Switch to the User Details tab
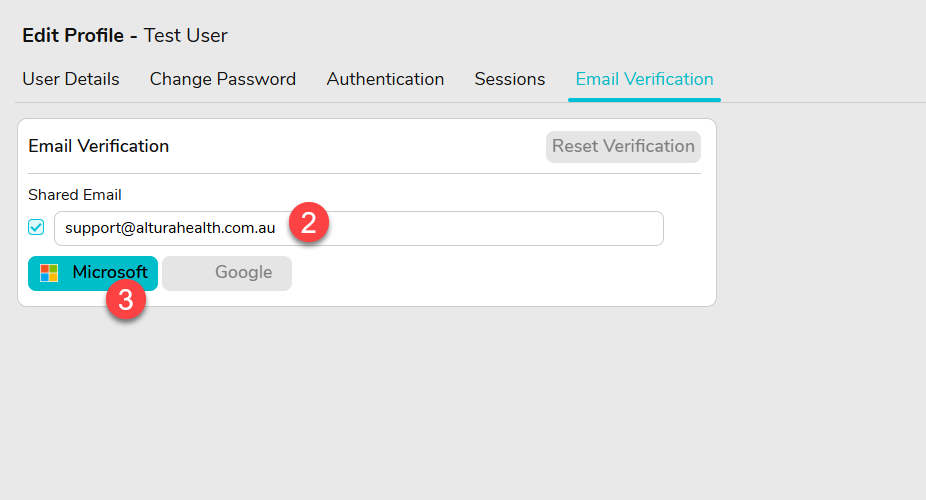This screenshot has width=926, height=500. tap(71, 79)
